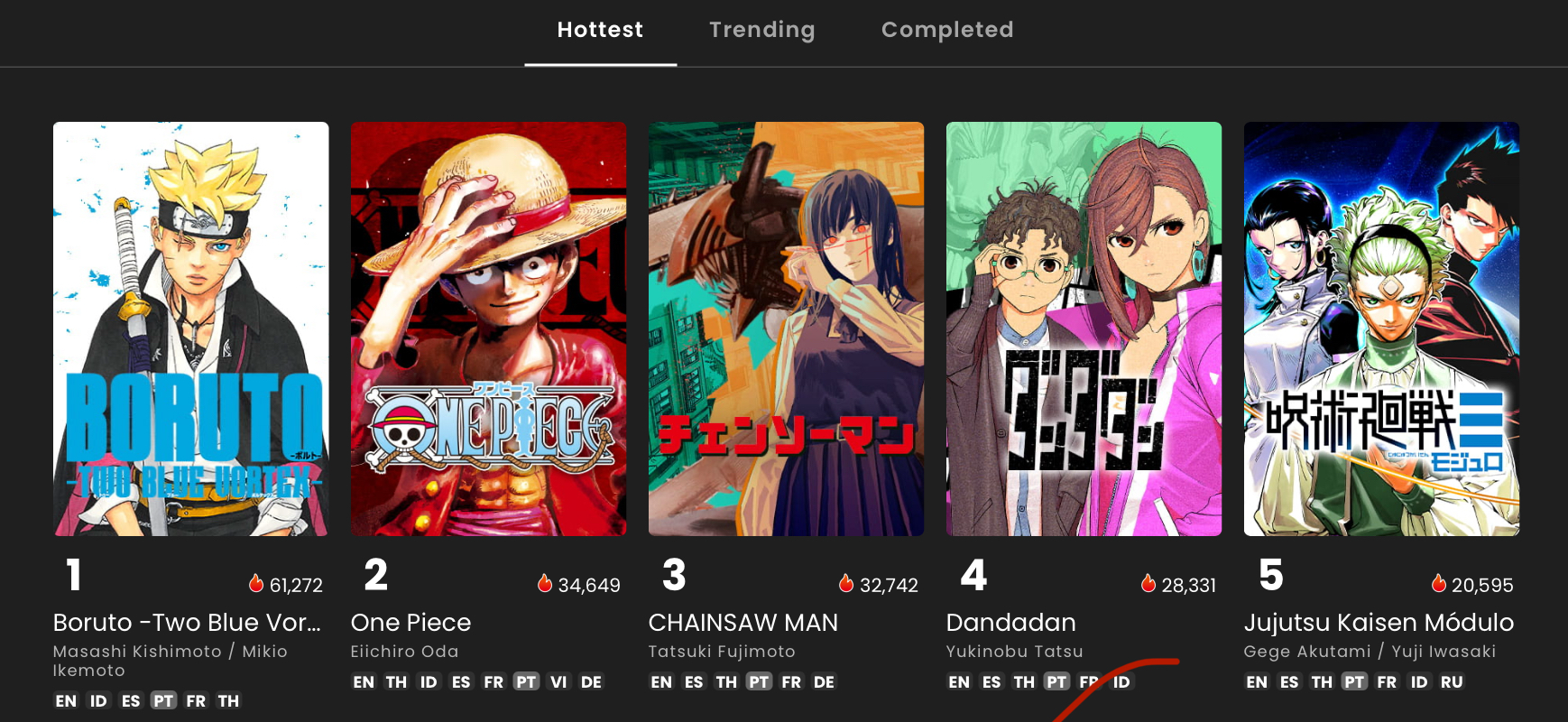Open the Boruto Two Blue Vortex cover

point(191,329)
